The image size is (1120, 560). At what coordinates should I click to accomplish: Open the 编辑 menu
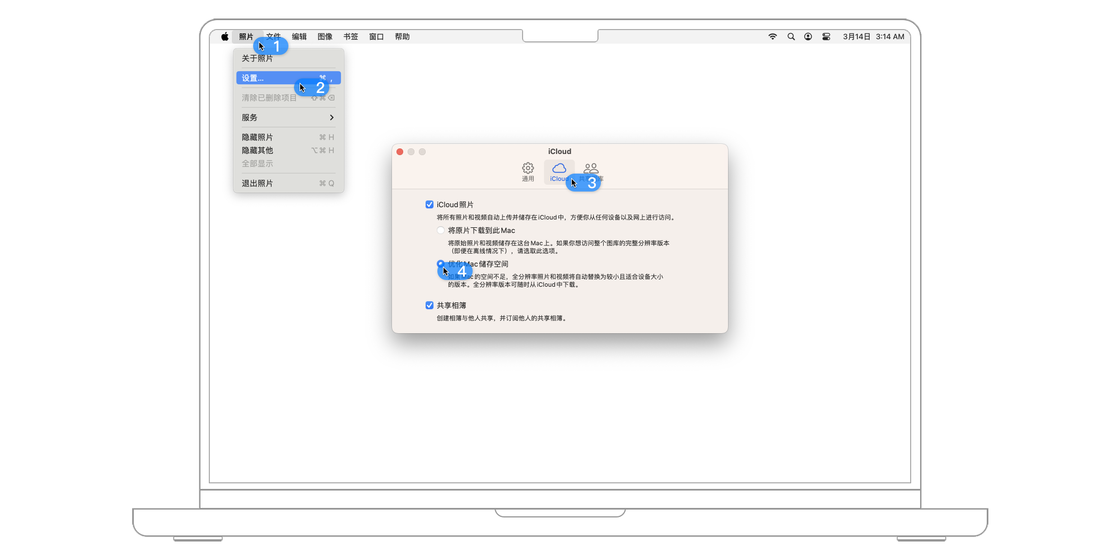(x=299, y=36)
